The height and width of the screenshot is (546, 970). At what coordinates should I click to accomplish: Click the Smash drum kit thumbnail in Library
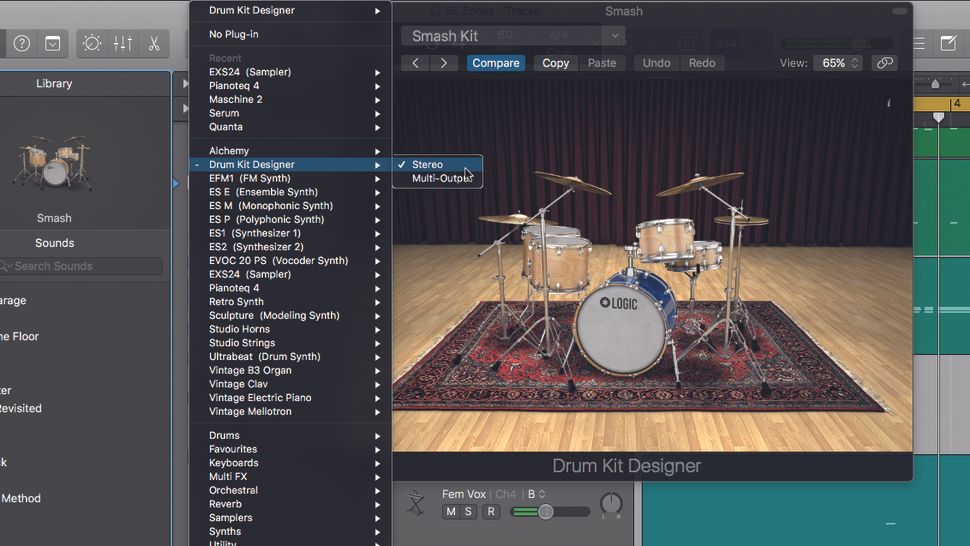pyautogui.click(x=54, y=162)
